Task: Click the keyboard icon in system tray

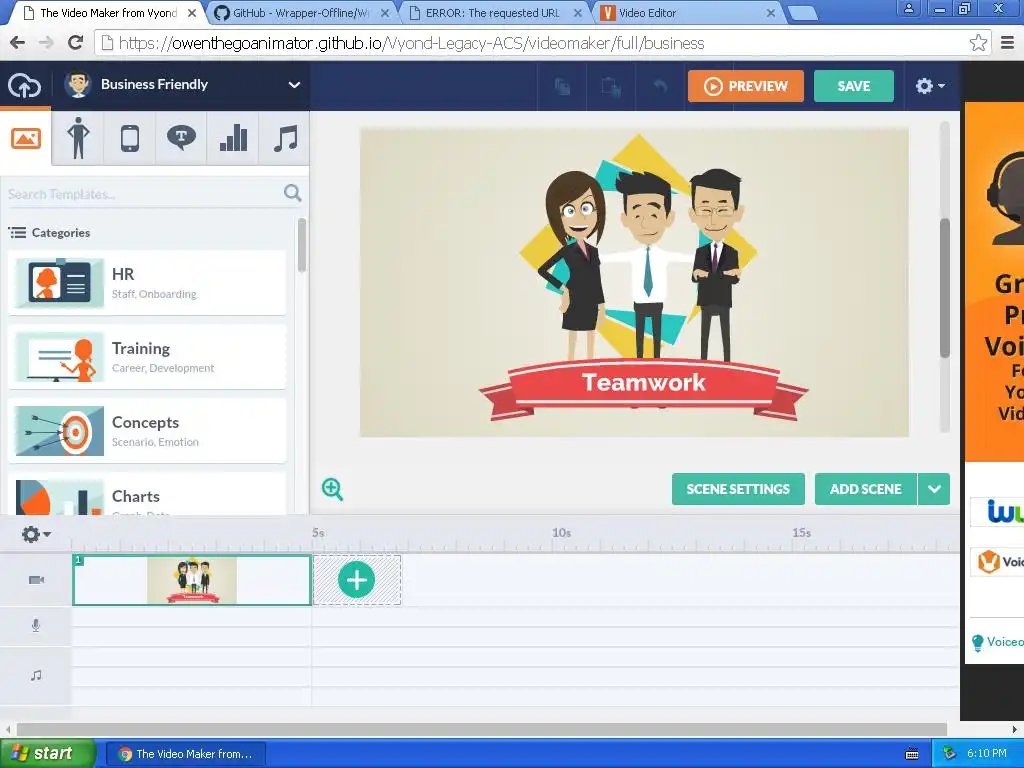Action: [912, 754]
